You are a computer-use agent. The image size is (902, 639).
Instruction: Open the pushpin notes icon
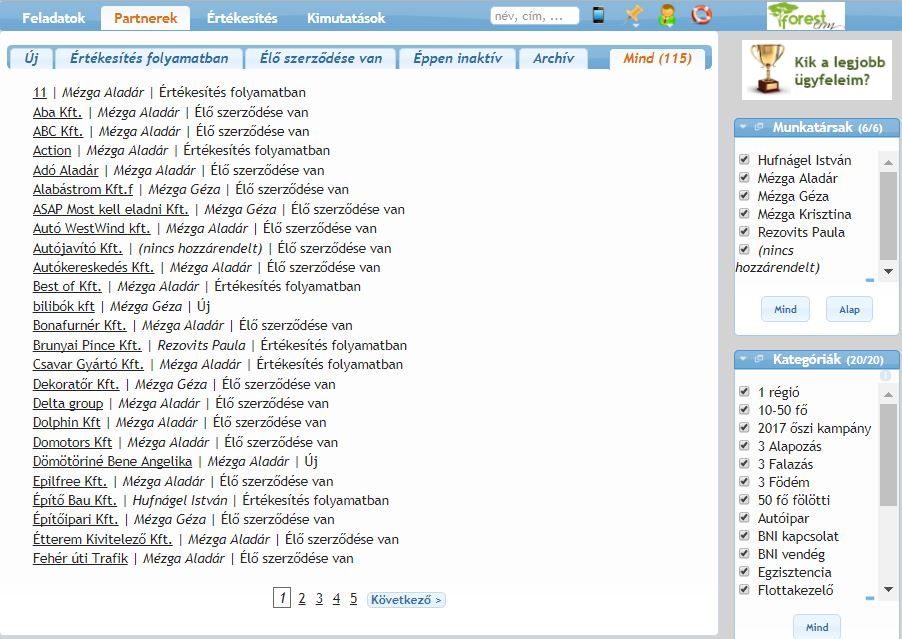point(633,15)
